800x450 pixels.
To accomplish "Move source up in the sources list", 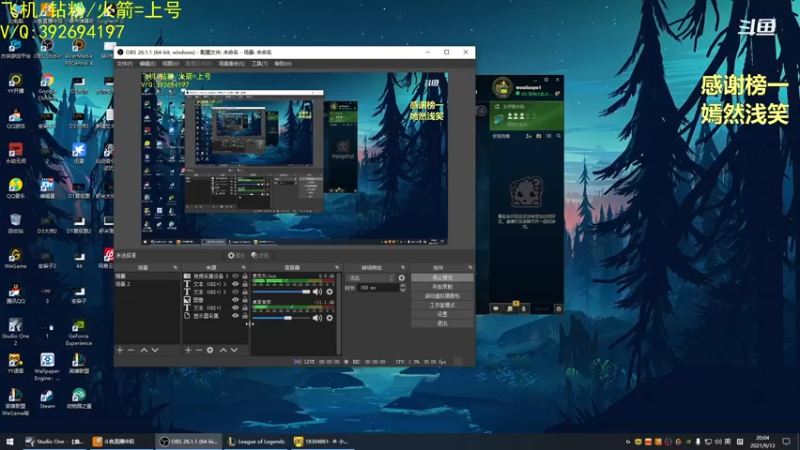I will [x=223, y=350].
